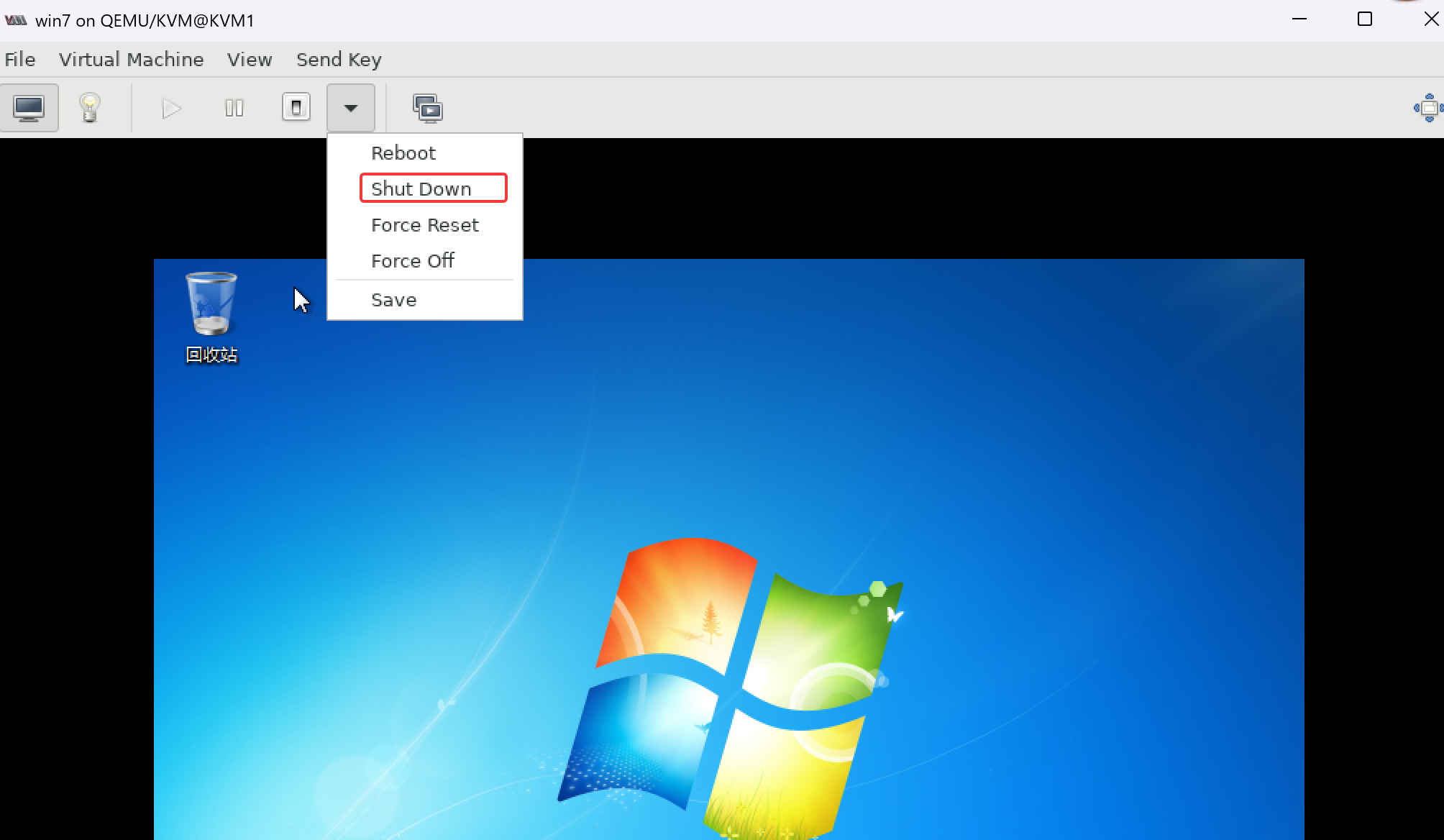Open the Send Key menu
Screen dimensions: 1444x840
(x=339, y=60)
